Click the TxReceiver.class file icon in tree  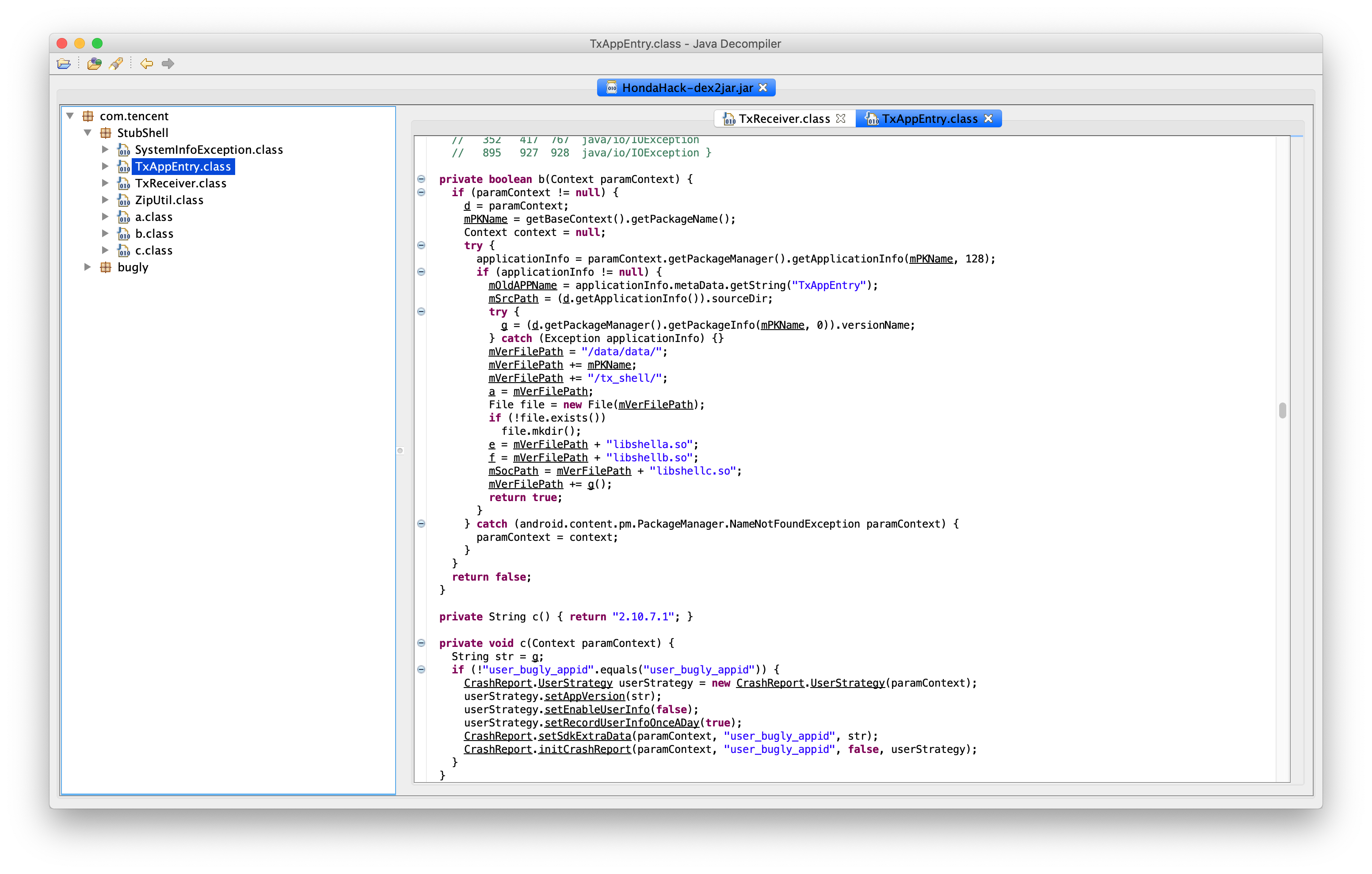tap(124, 183)
